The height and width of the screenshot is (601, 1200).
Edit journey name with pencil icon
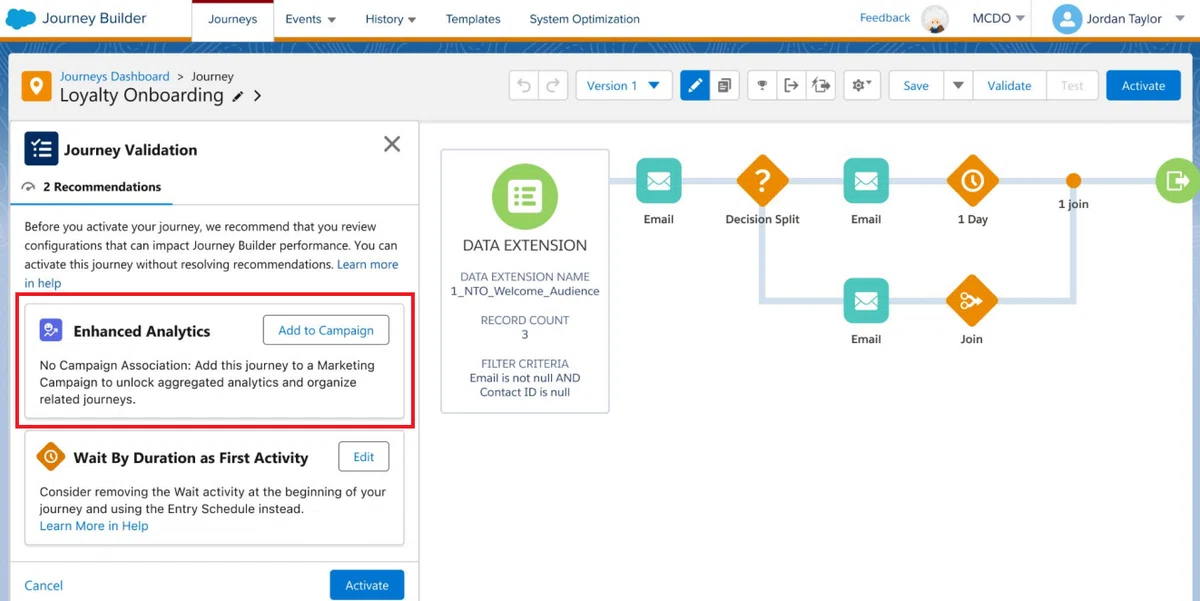238,97
